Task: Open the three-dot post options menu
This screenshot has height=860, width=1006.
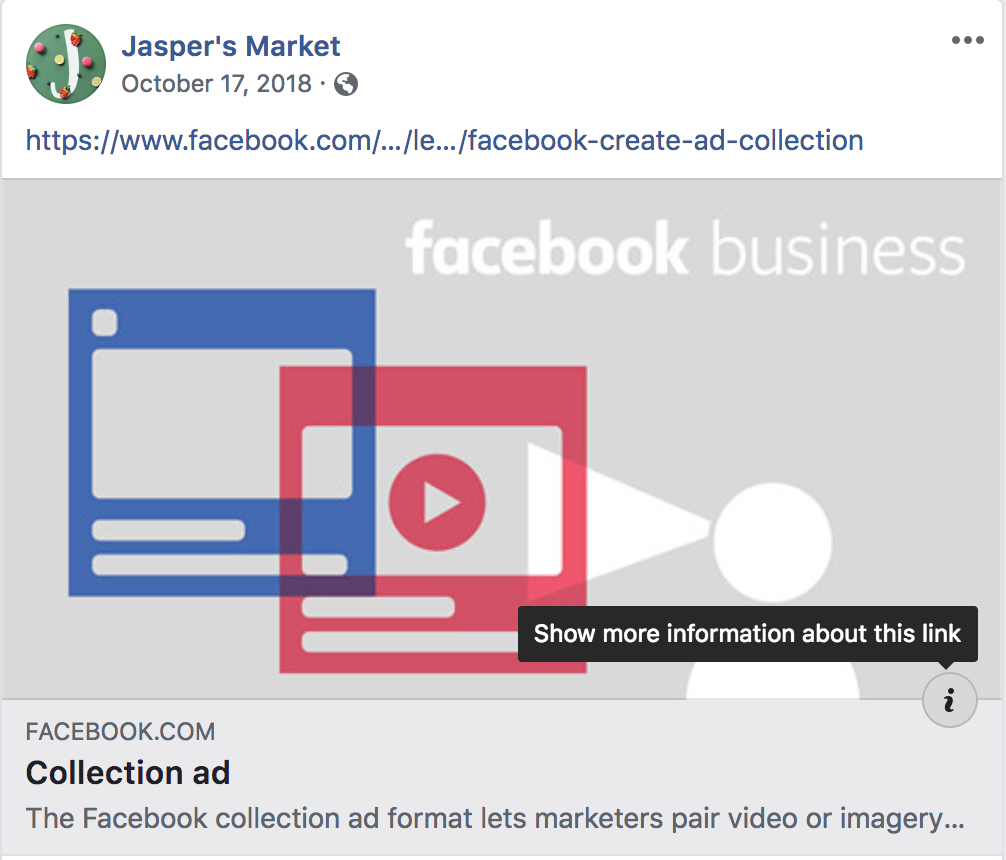Action: (968, 40)
